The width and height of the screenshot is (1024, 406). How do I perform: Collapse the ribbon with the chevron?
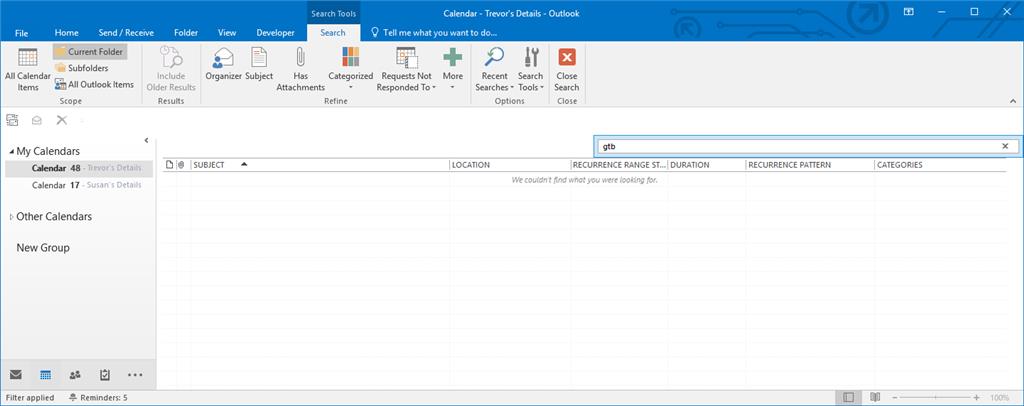point(1013,101)
